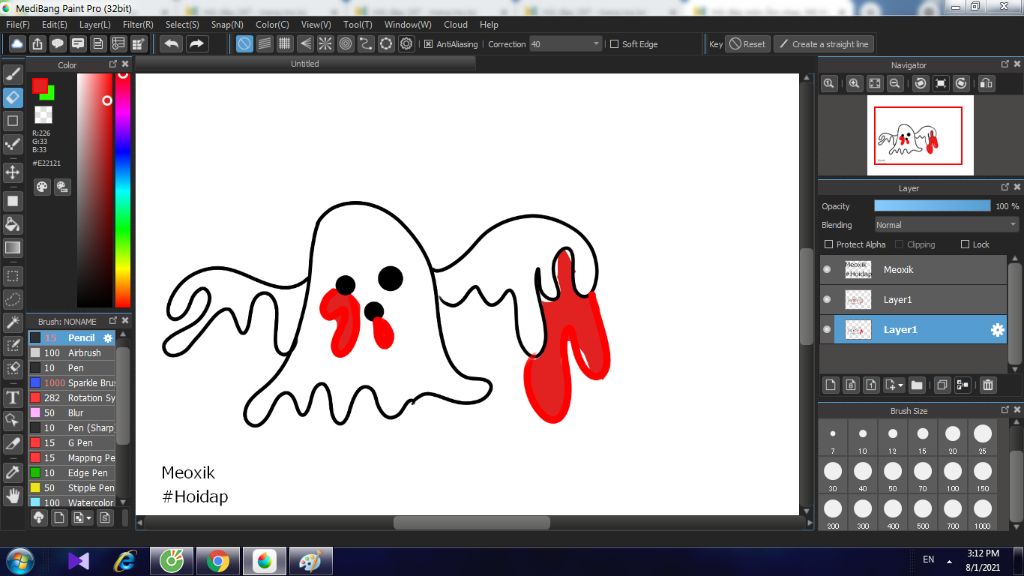Open the Snap menu

pos(227,25)
